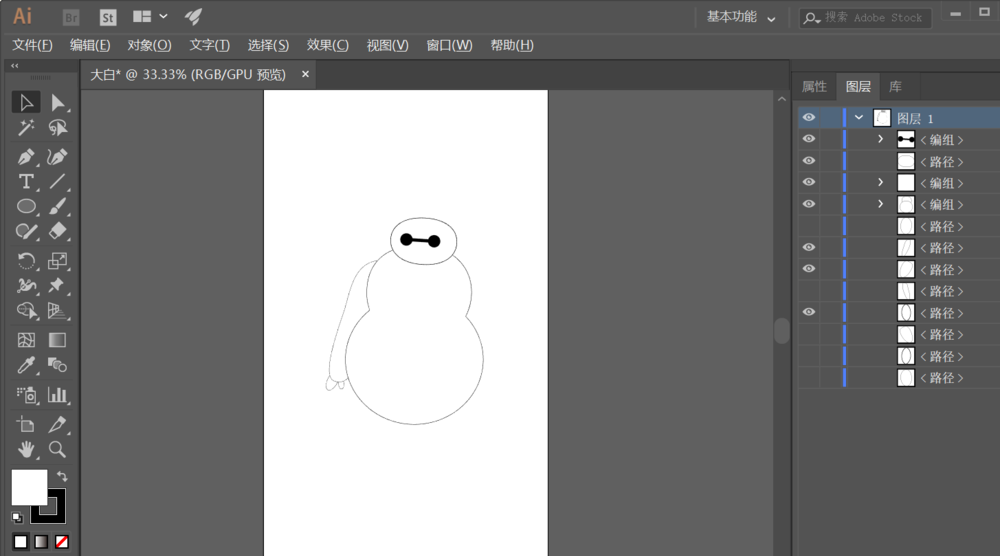Open Adobe Stock via St icon
This screenshot has width=1000, height=556.
(x=108, y=17)
